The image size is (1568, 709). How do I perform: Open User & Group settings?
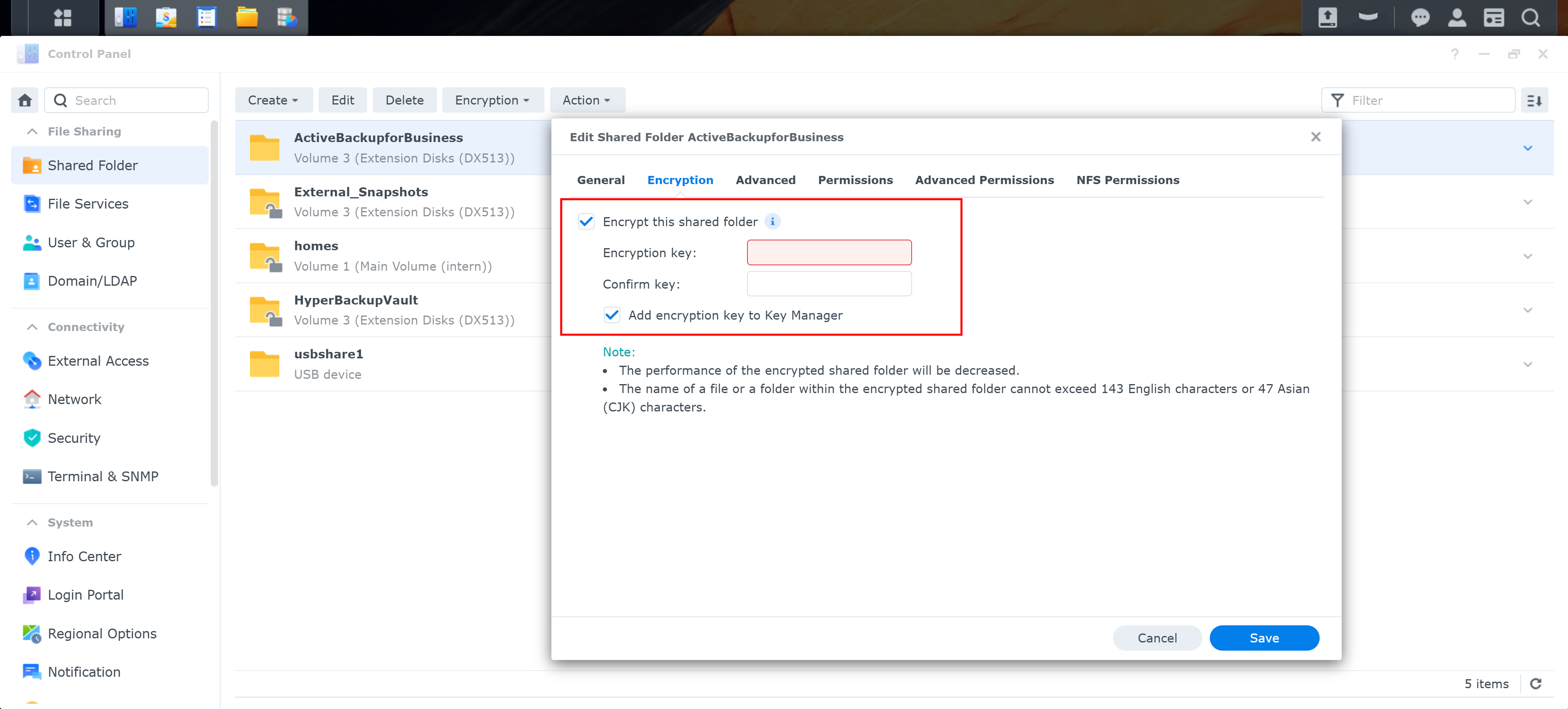pos(109,242)
